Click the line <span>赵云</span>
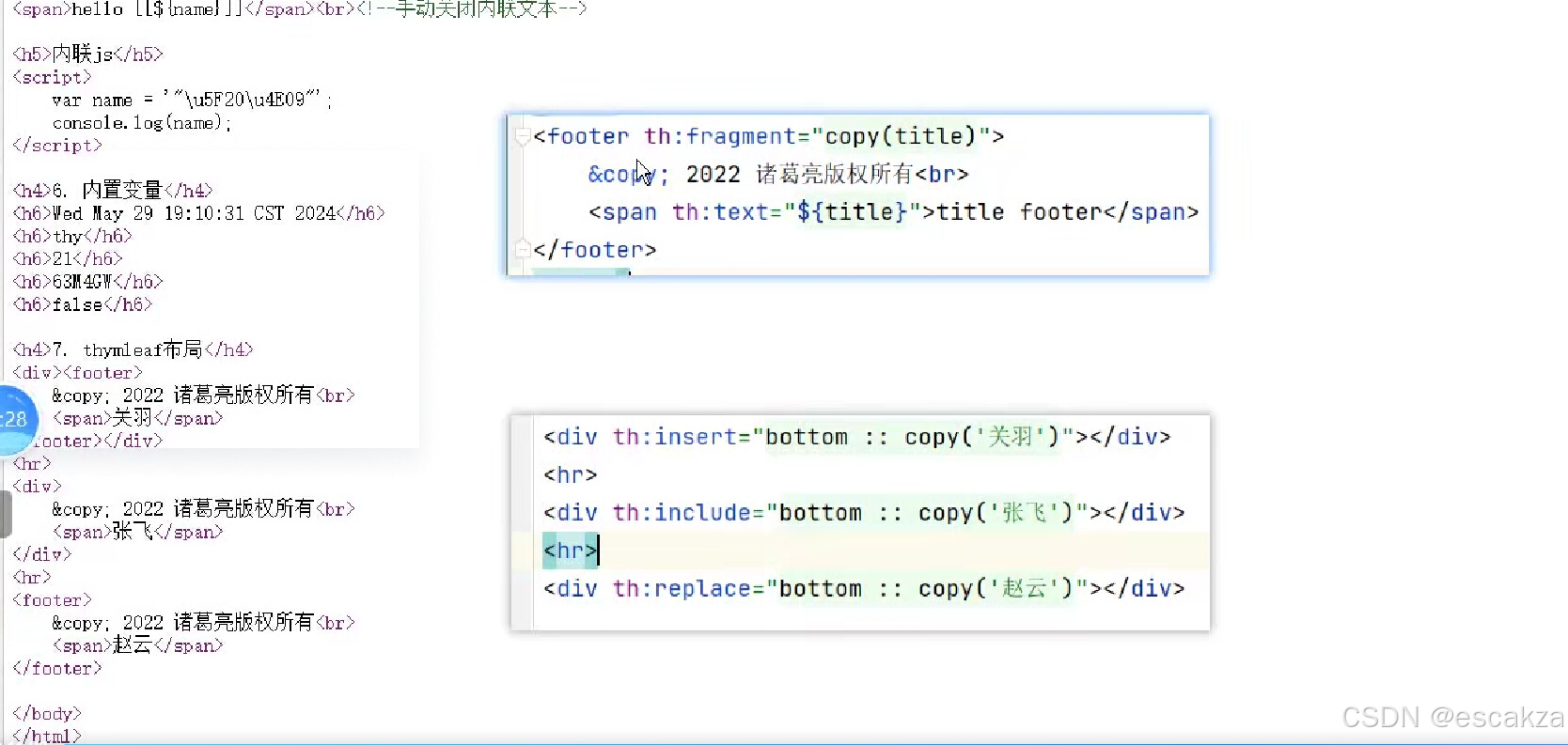 coord(137,645)
